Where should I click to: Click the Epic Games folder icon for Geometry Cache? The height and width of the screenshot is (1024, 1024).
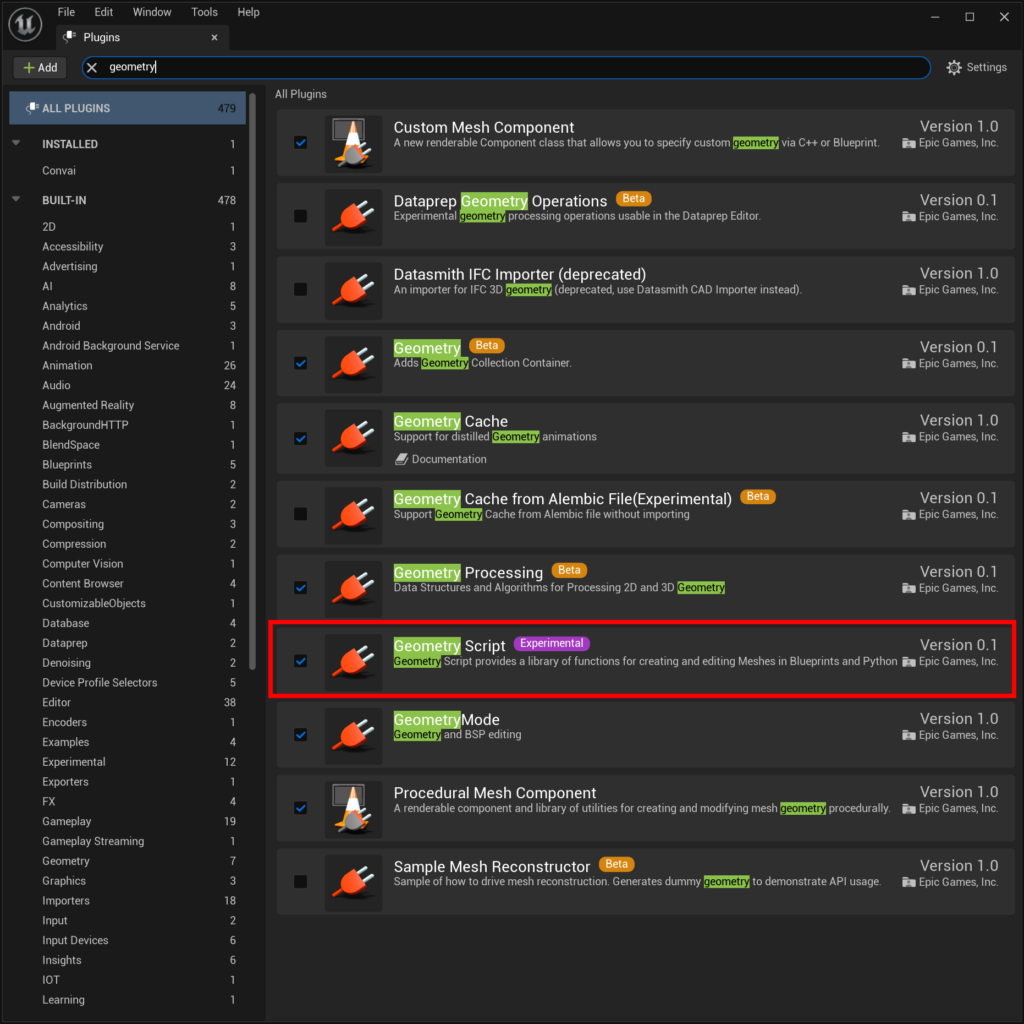[908, 437]
